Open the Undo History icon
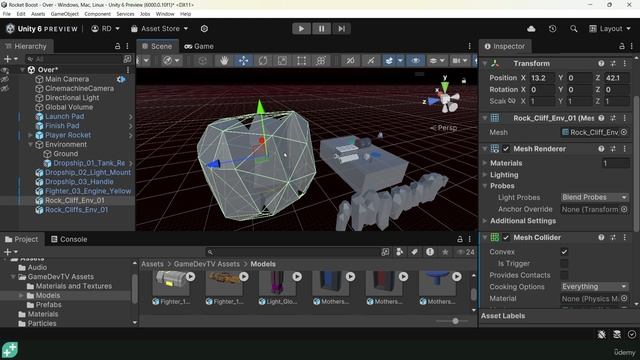640x360 pixels. point(552,29)
